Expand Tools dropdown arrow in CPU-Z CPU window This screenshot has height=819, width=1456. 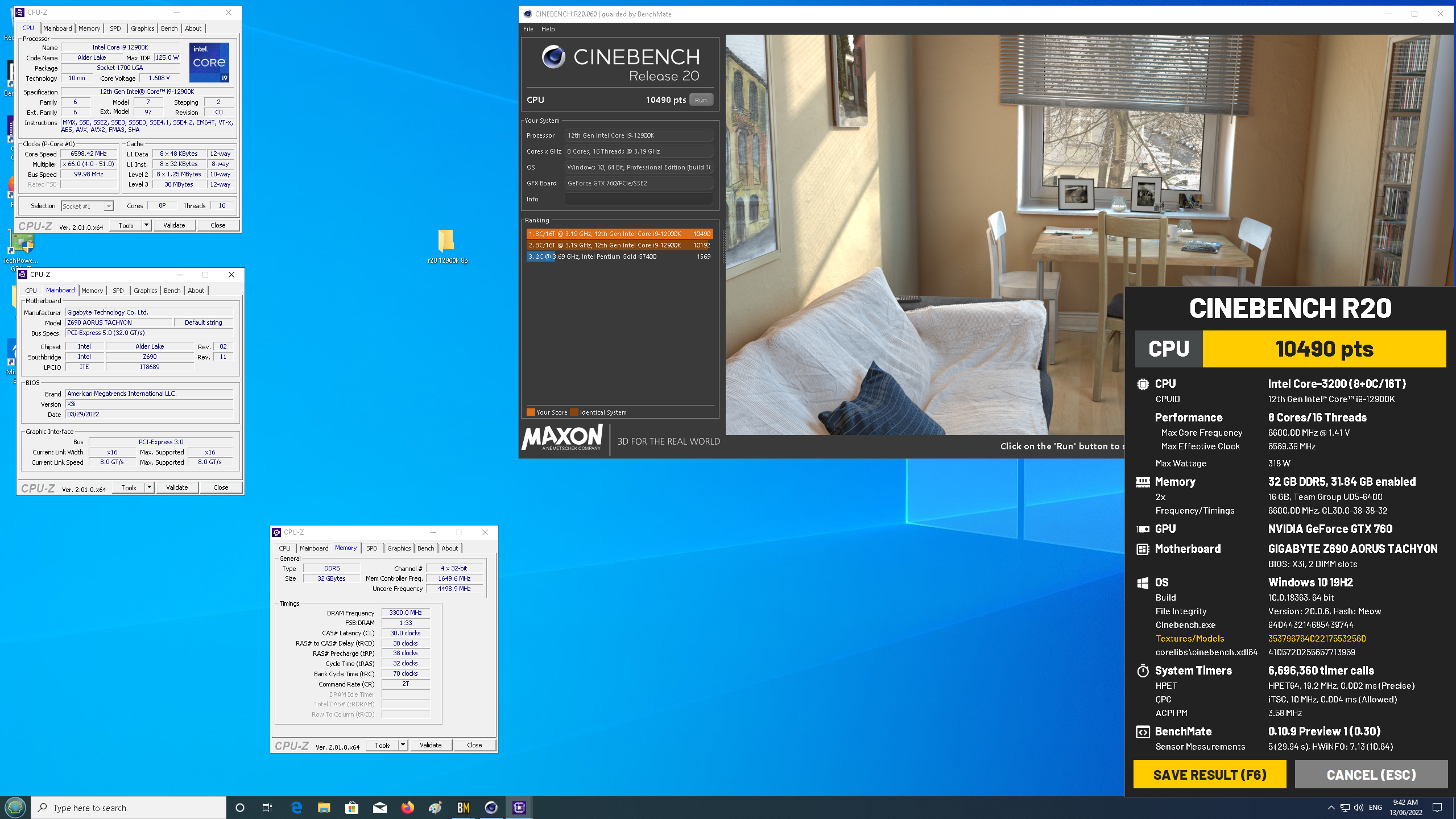pyautogui.click(x=146, y=225)
